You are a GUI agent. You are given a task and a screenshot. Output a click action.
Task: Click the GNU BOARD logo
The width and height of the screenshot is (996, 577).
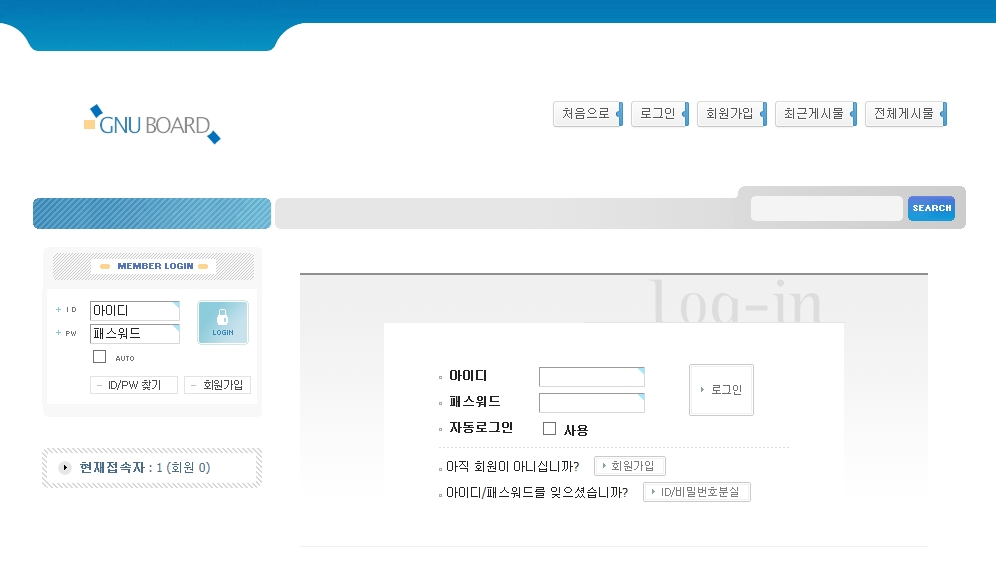tap(152, 125)
